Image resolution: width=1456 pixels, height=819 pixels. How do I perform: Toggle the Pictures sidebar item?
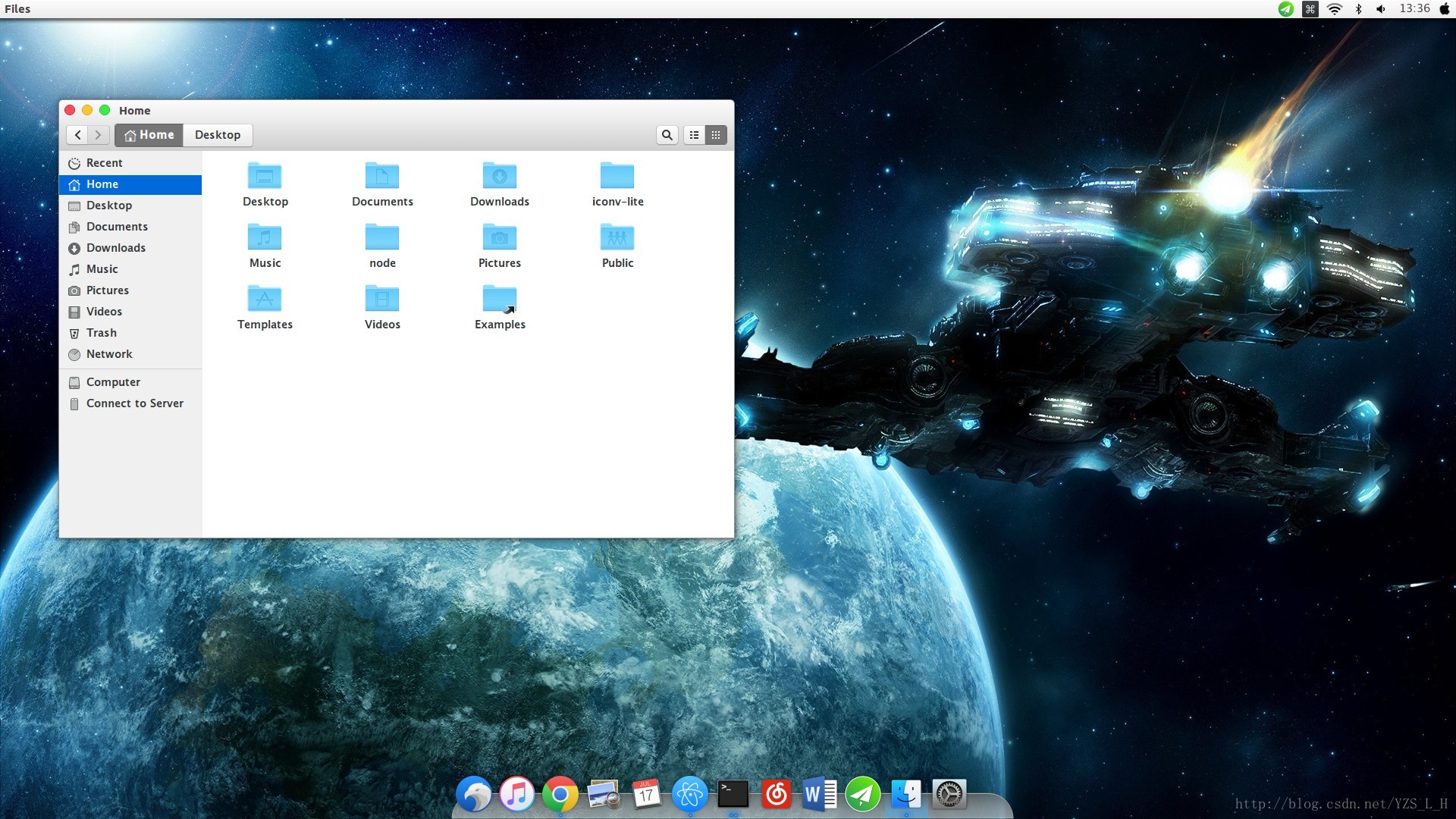tap(107, 290)
